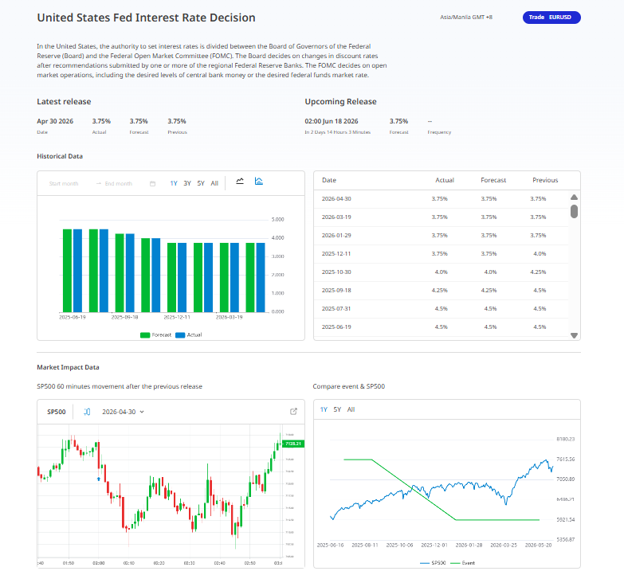Select the 3Y historical range tab
Screen dimensions: 624x575
pos(187,183)
